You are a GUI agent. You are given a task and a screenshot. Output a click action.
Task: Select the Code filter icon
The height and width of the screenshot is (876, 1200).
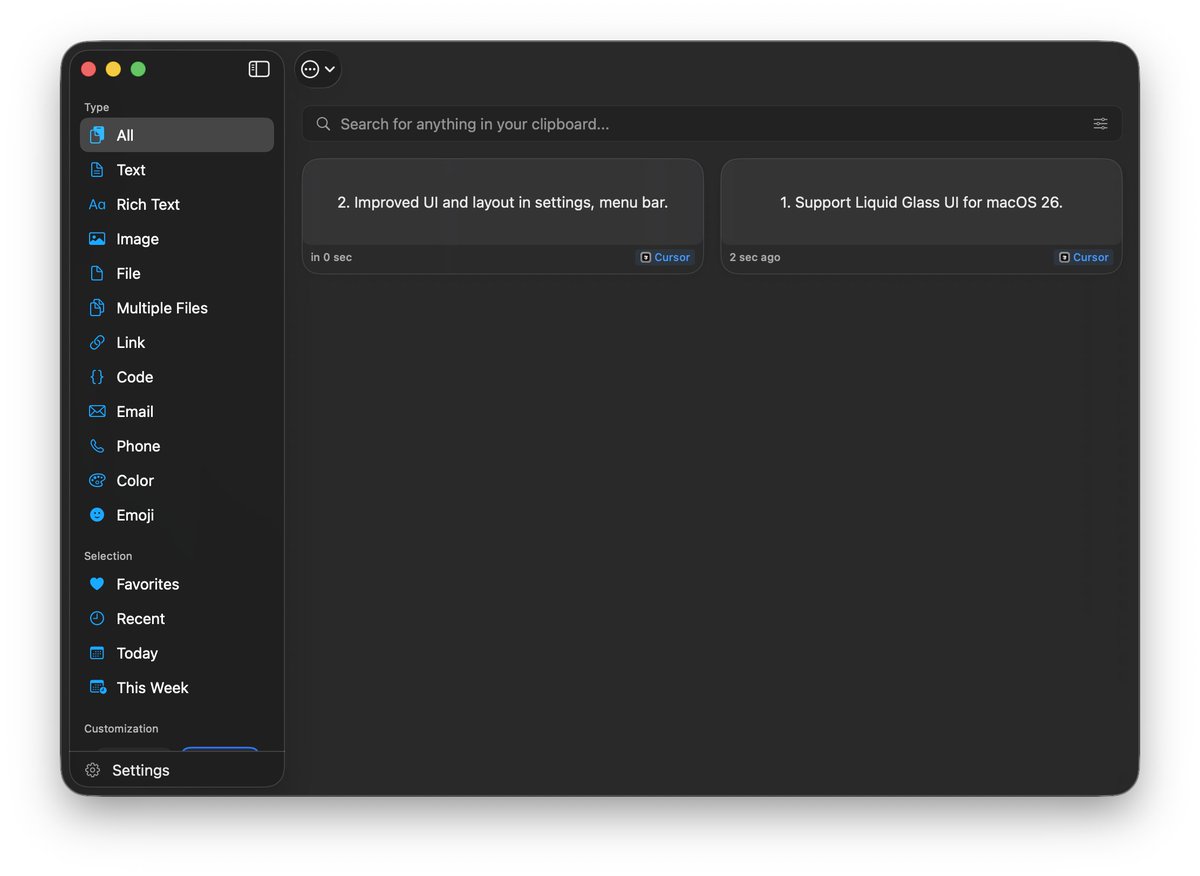[x=97, y=377]
